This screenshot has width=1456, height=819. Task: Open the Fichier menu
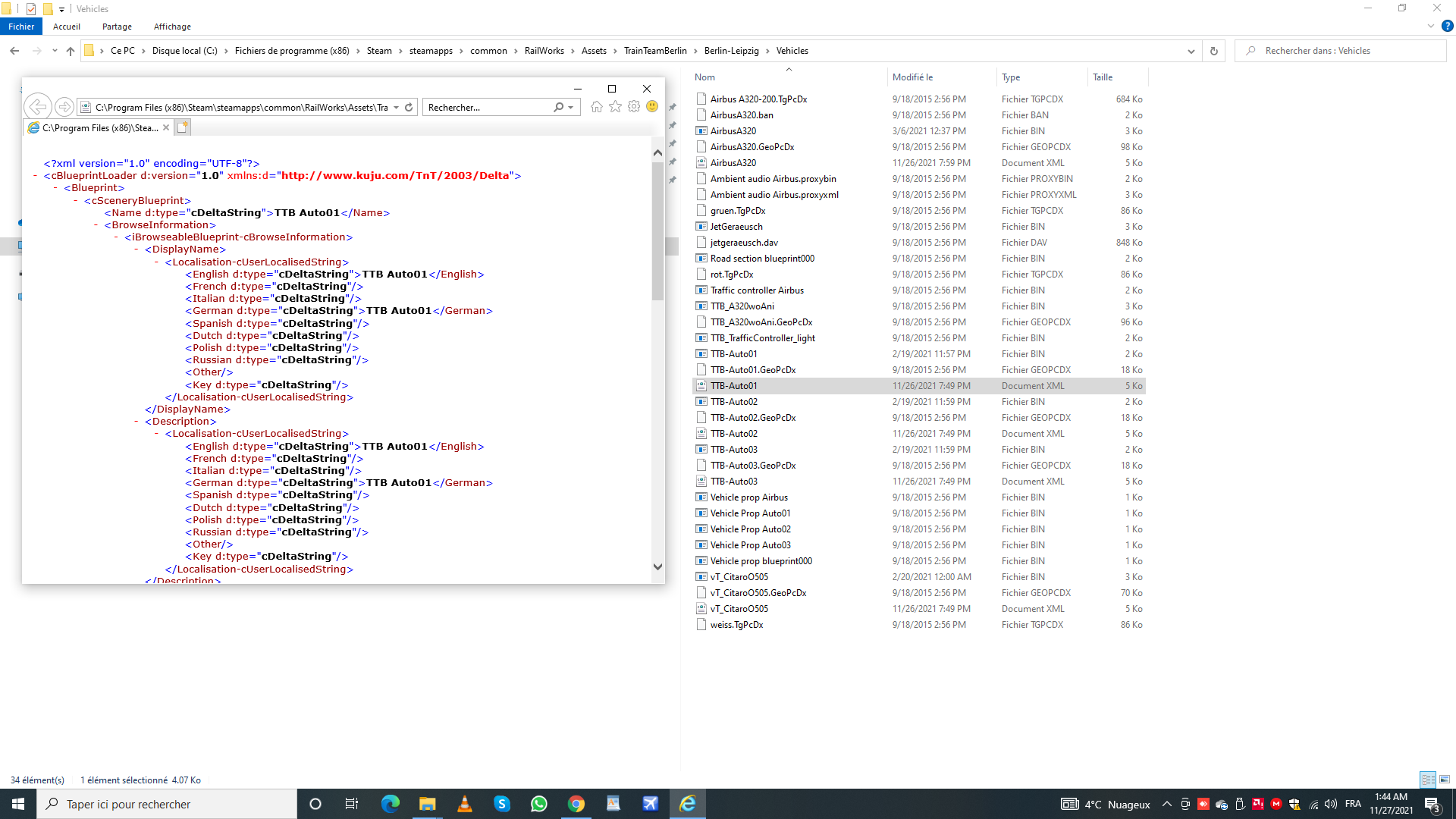pos(21,27)
